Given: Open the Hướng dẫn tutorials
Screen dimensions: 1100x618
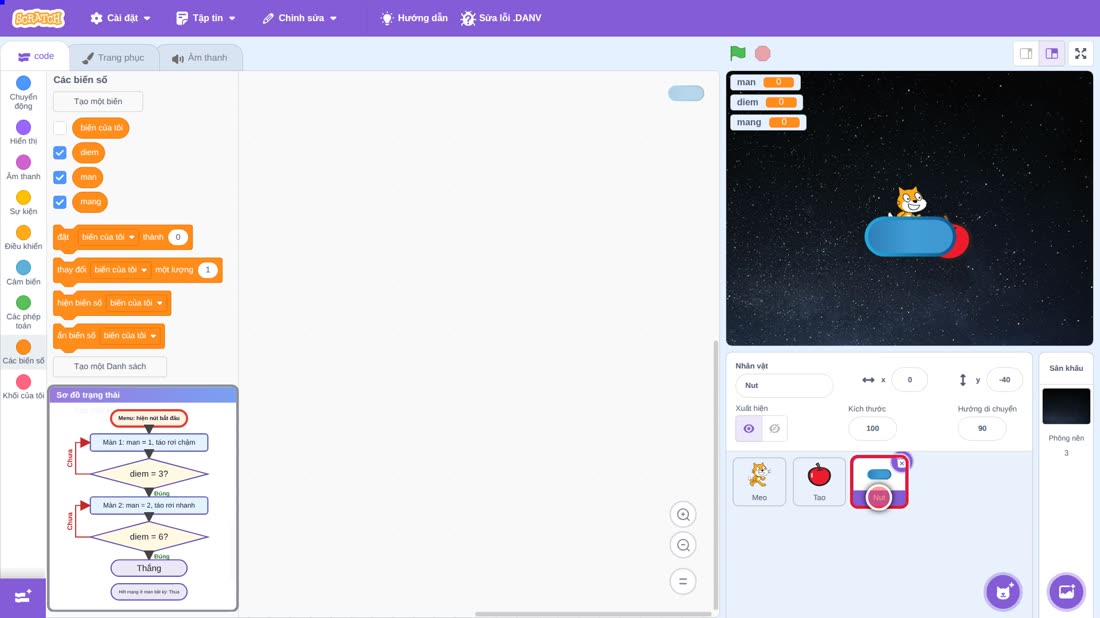Looking at the screenshot, I should coord(414,18).
